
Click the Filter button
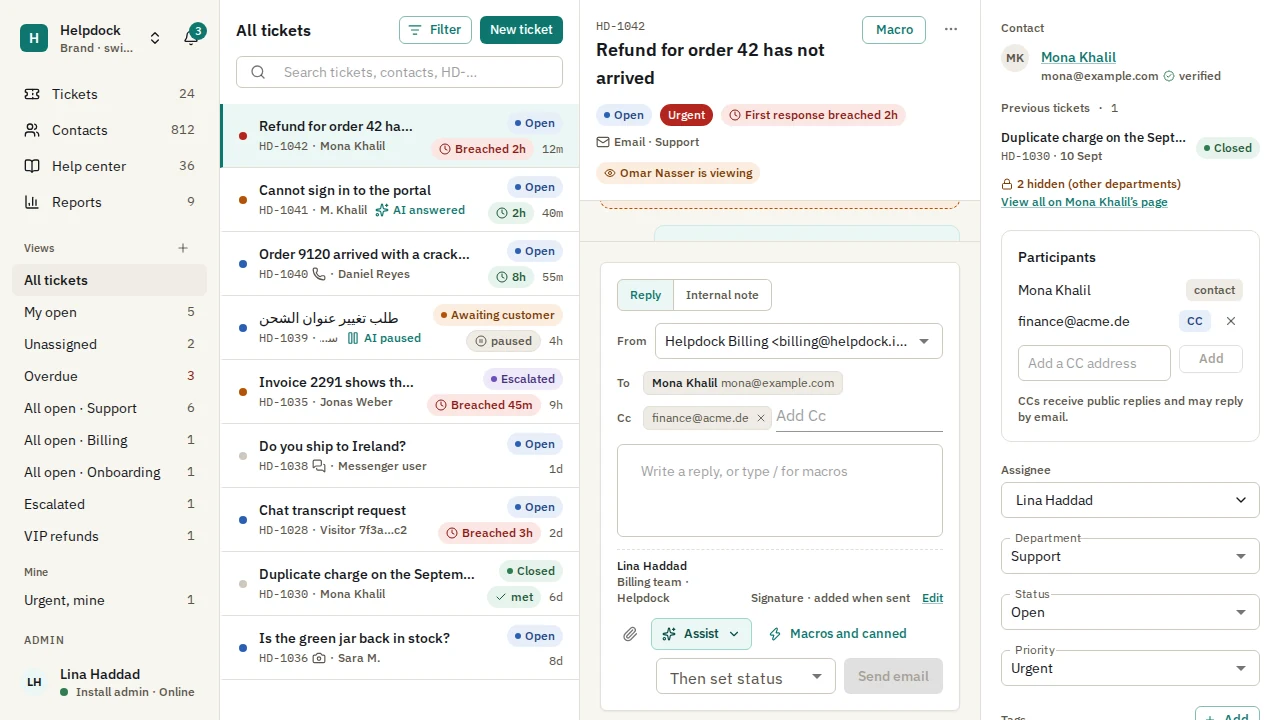(435, 30)
